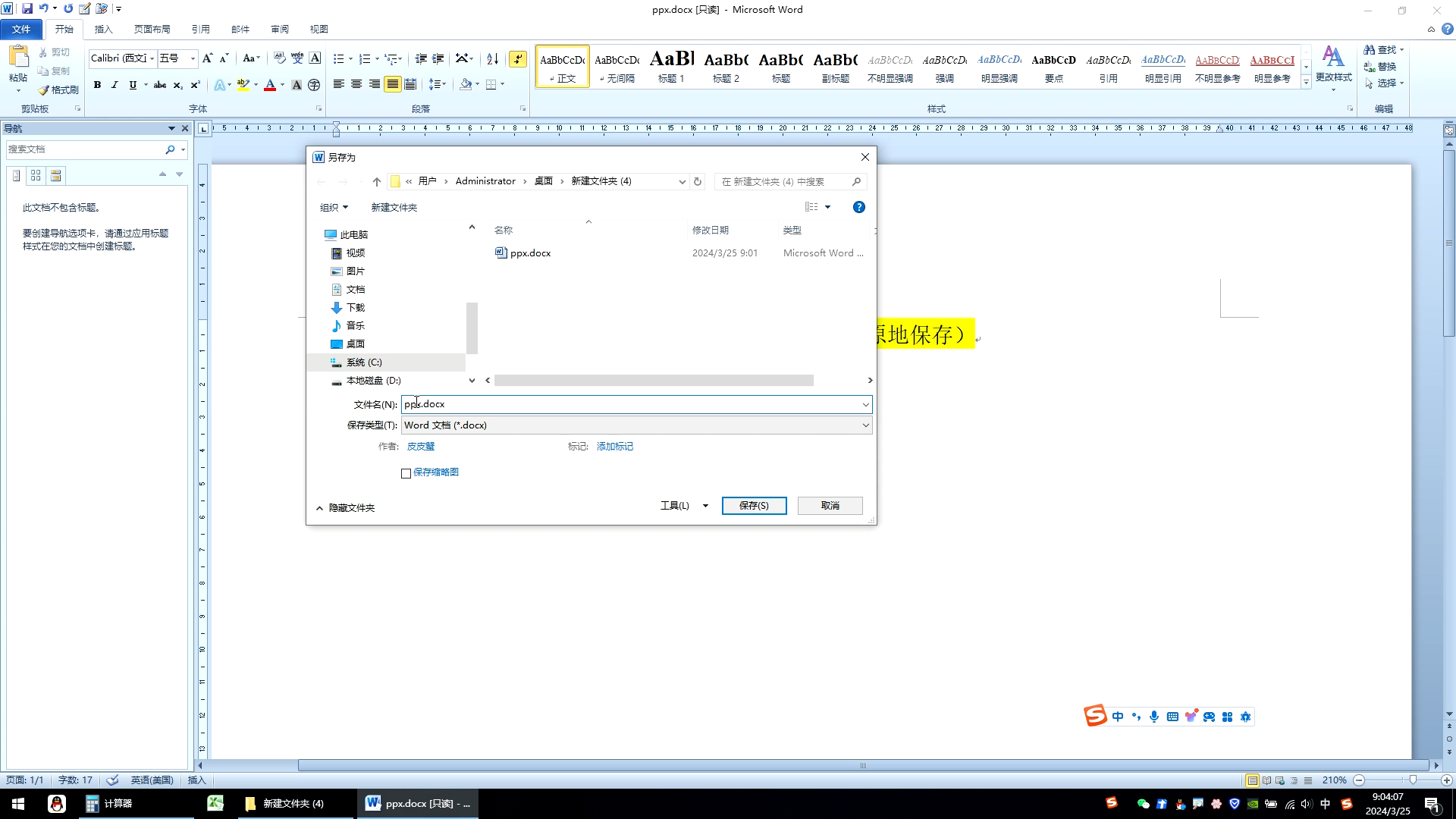This screenshot has width=1456, height=819.
Task: Click the up-folder arrow in dialog
Action: (x=377, y=181)
